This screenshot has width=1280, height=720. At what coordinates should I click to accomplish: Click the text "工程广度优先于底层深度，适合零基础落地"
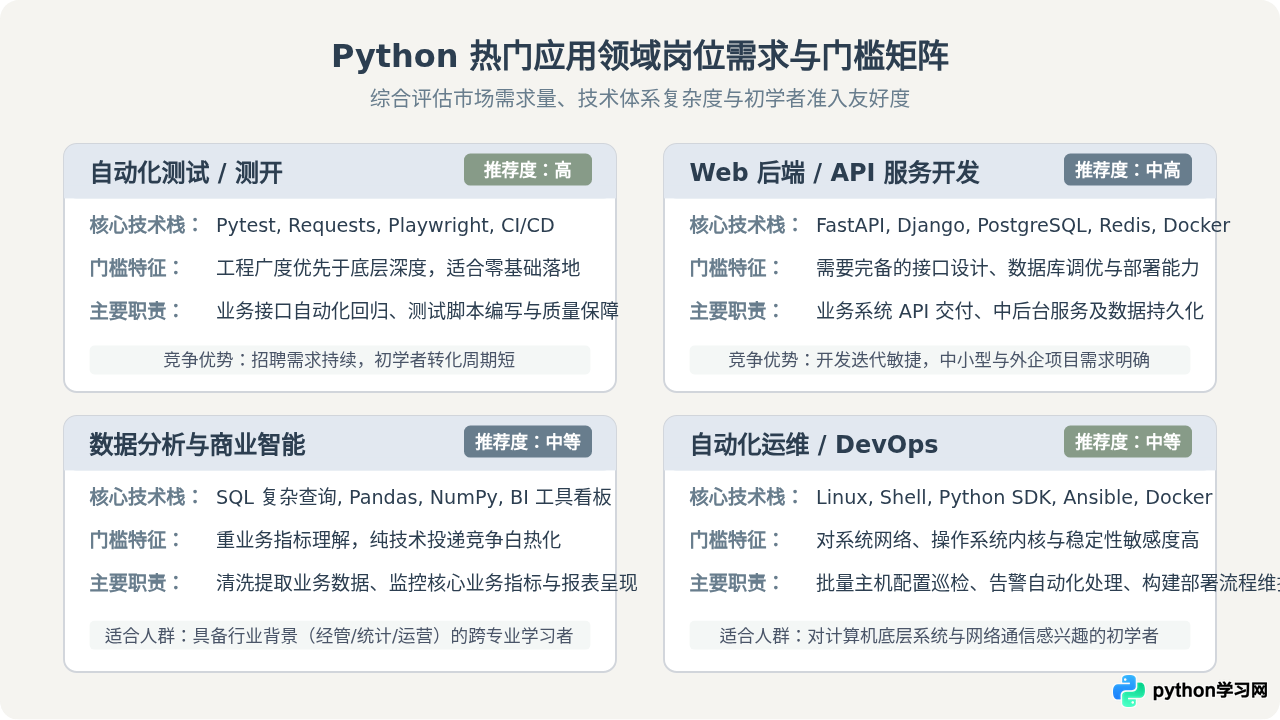click(398, 268)
